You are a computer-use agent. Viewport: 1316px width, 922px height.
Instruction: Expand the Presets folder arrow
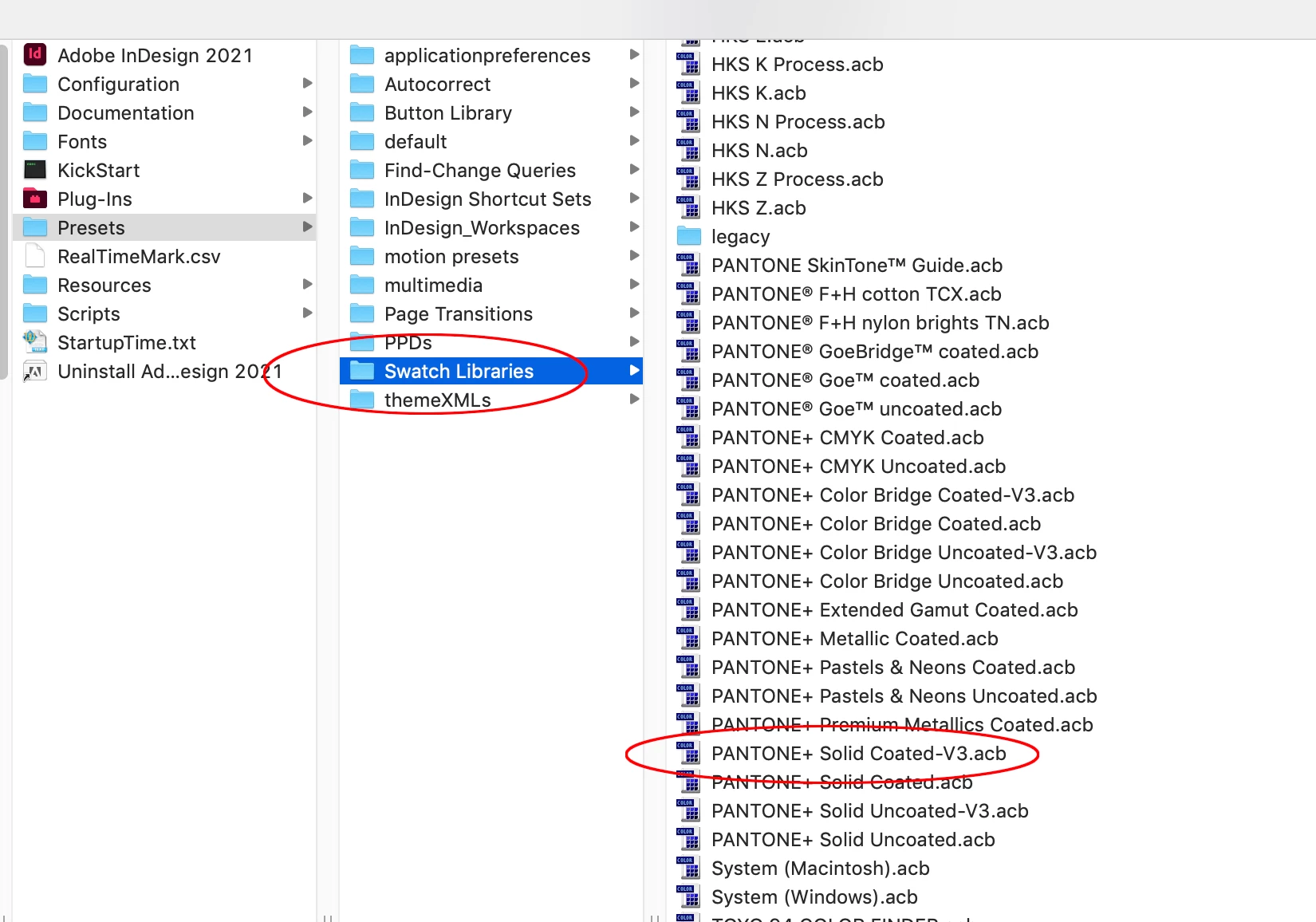click(x=307, y=227)
